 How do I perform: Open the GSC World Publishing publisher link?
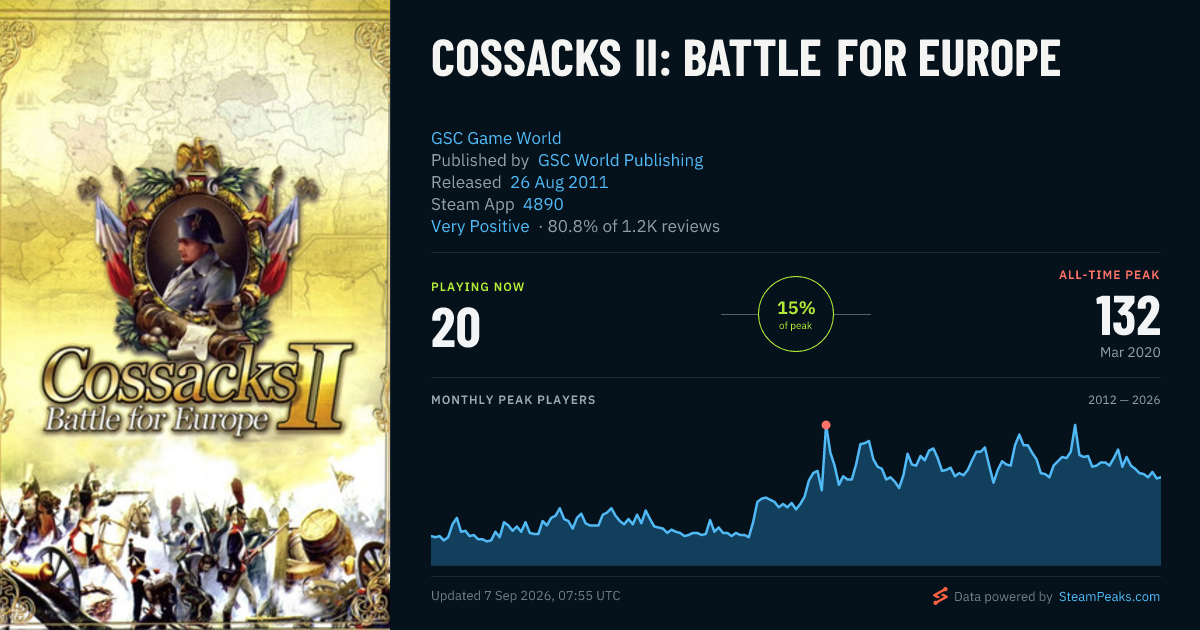pyautogui.click(x=620, y=160)
